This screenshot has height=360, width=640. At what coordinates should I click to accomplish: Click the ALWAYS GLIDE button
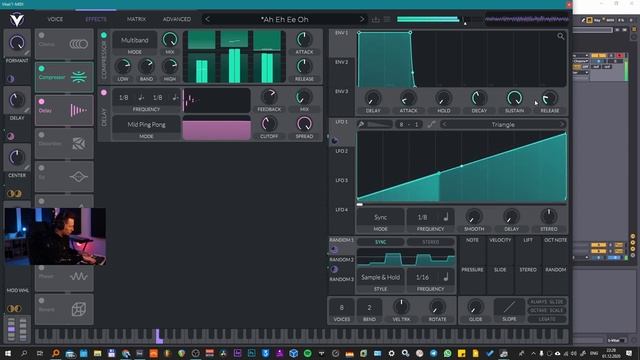point(547,302)
